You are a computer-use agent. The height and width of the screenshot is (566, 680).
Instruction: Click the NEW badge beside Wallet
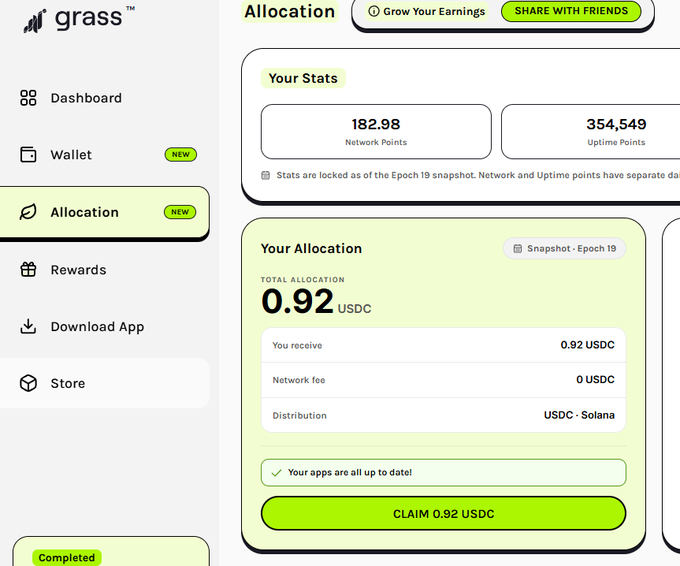[x=180, y=154]
